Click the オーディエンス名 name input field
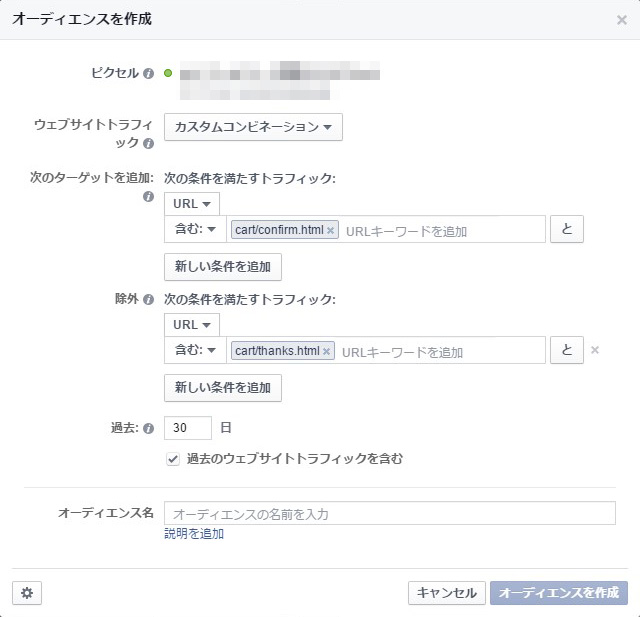 pyautogui.click(x=390, y=513)
